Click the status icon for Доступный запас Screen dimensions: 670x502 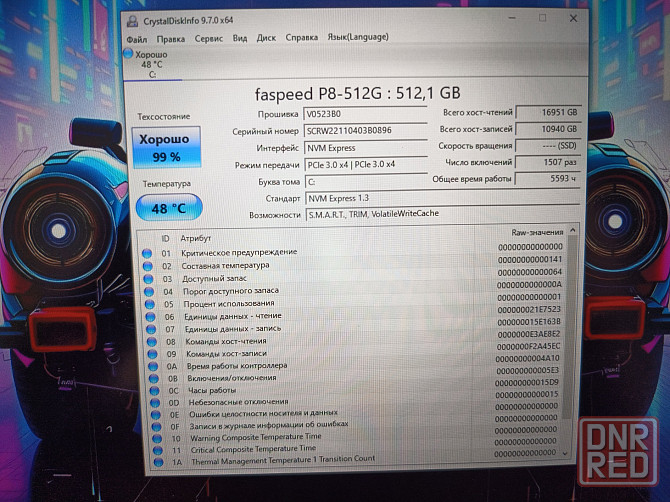pos(148,279)
